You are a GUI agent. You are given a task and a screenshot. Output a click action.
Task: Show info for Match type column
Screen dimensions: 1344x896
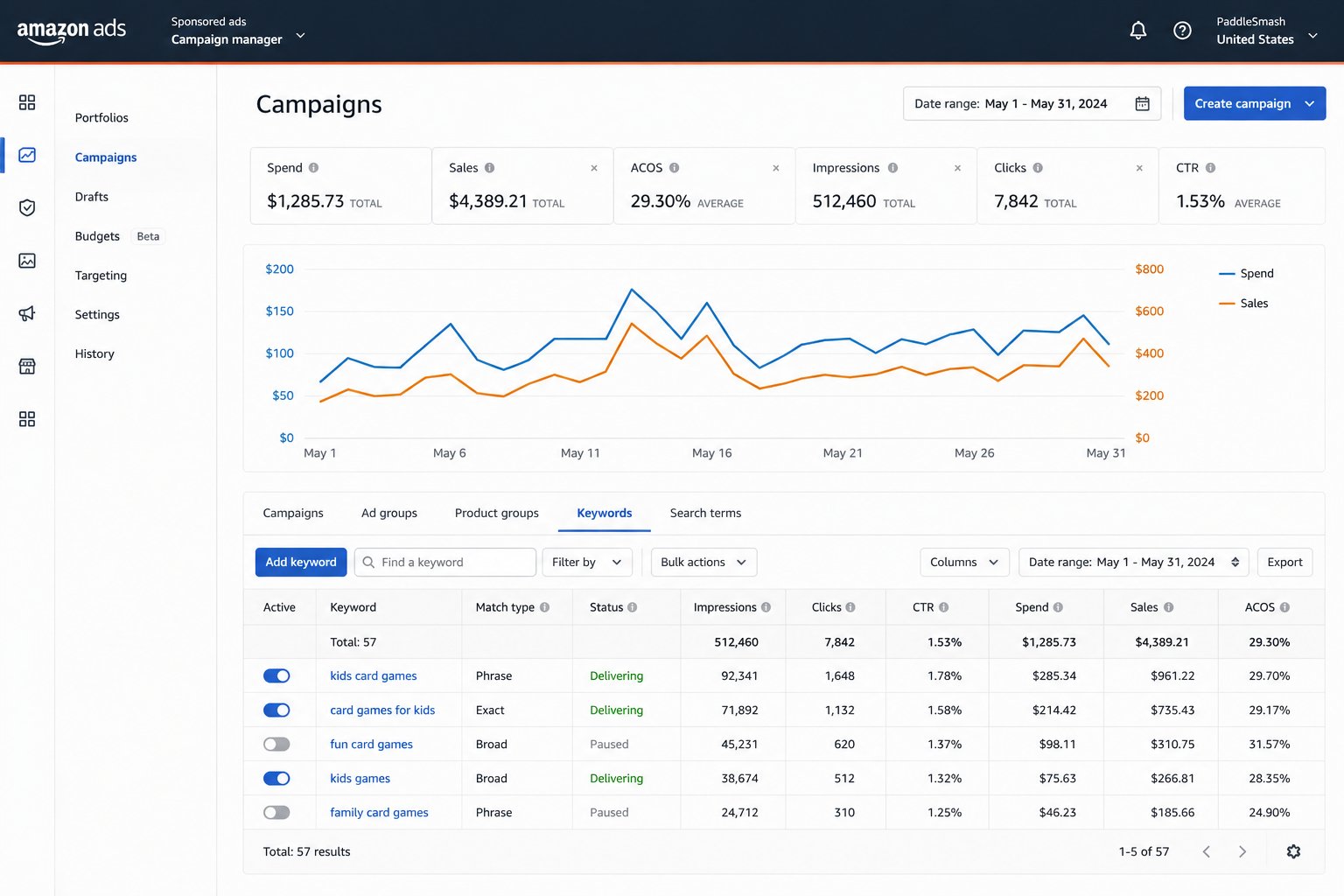coord(544,607)
